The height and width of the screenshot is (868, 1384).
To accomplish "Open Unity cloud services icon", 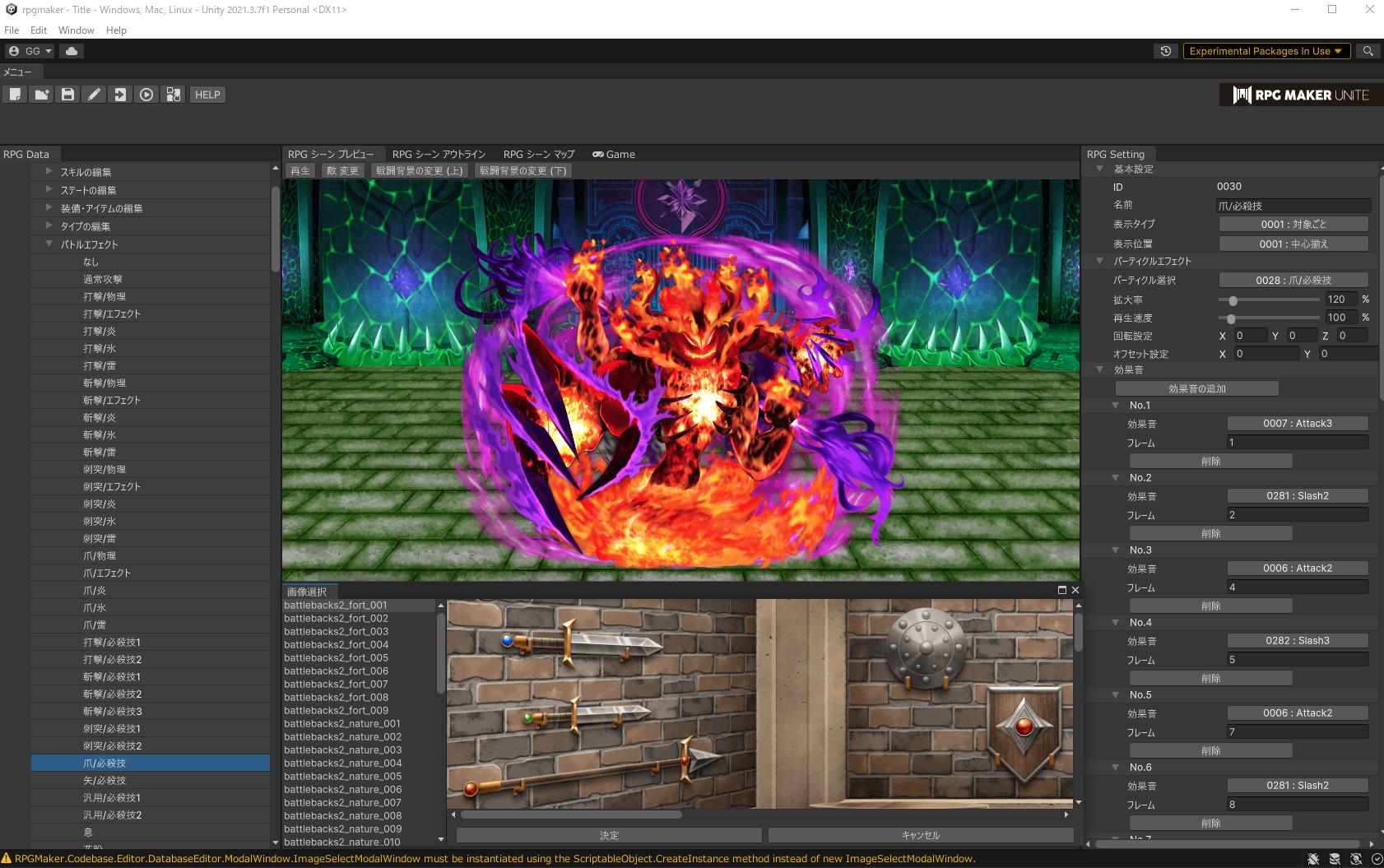I will click(x=72, y=51).
